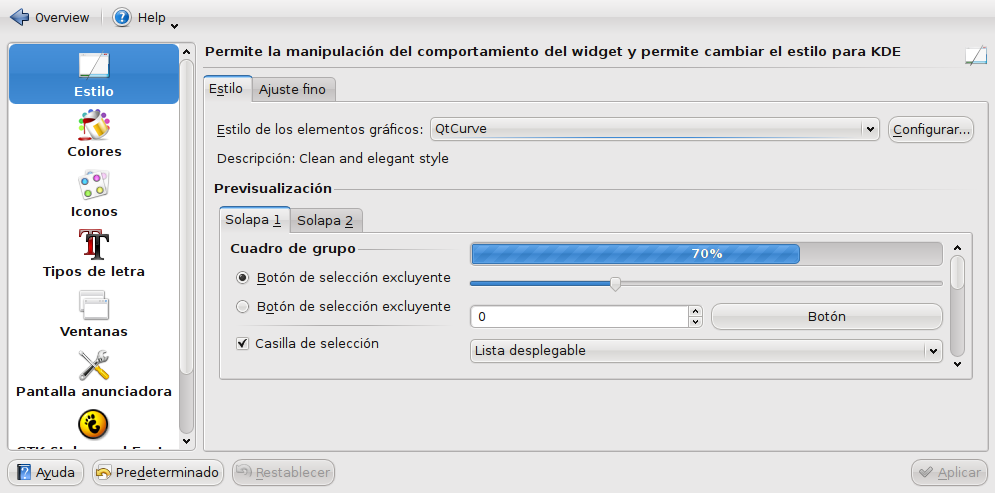Go back with the Overview arrow

pyautogui.click(x=19, y=17)
